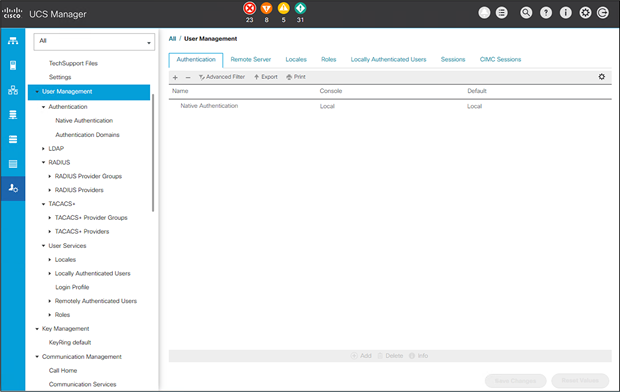Open the Storage navigation icon in sidebar
Image resolution: width=620 pixels, height=392 pixels.
pos(13,164)
